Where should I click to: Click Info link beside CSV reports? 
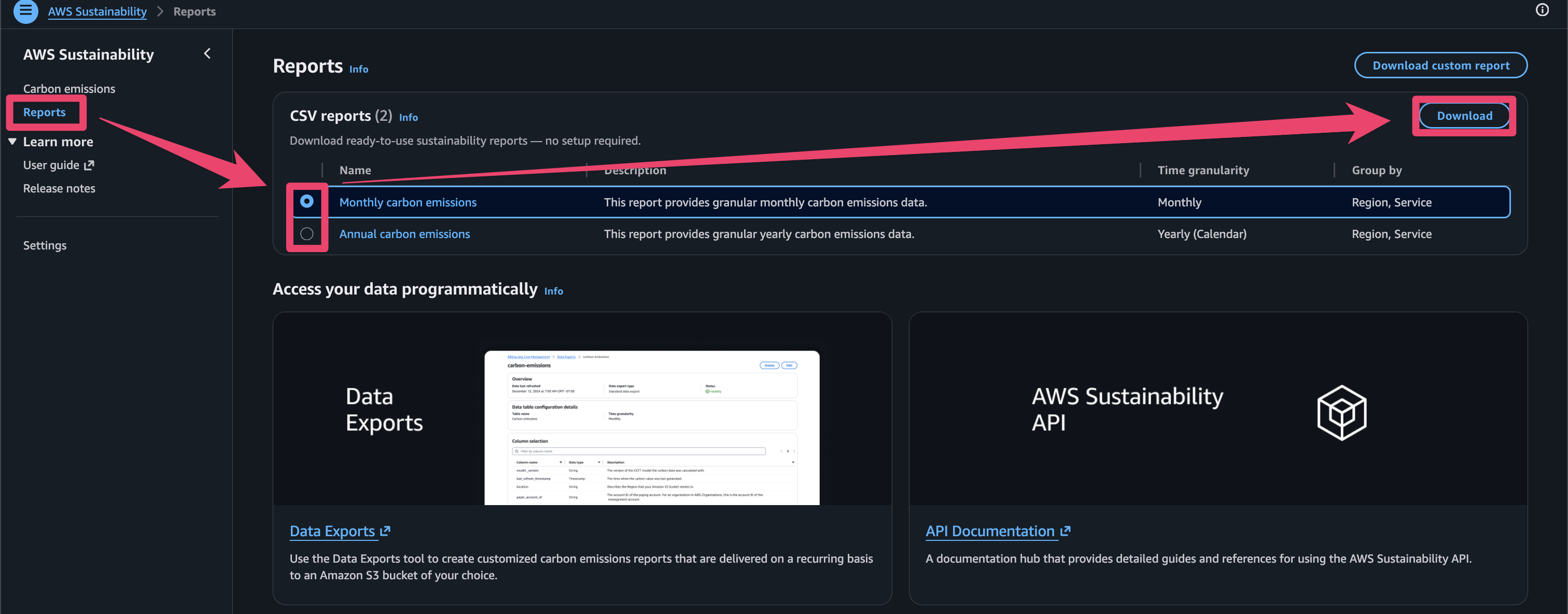tap(408, 117)
